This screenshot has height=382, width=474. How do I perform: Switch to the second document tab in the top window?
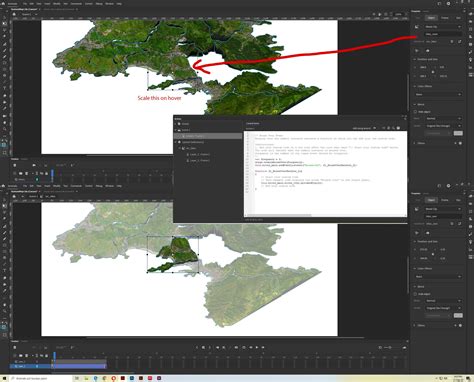tap(59, 9)
